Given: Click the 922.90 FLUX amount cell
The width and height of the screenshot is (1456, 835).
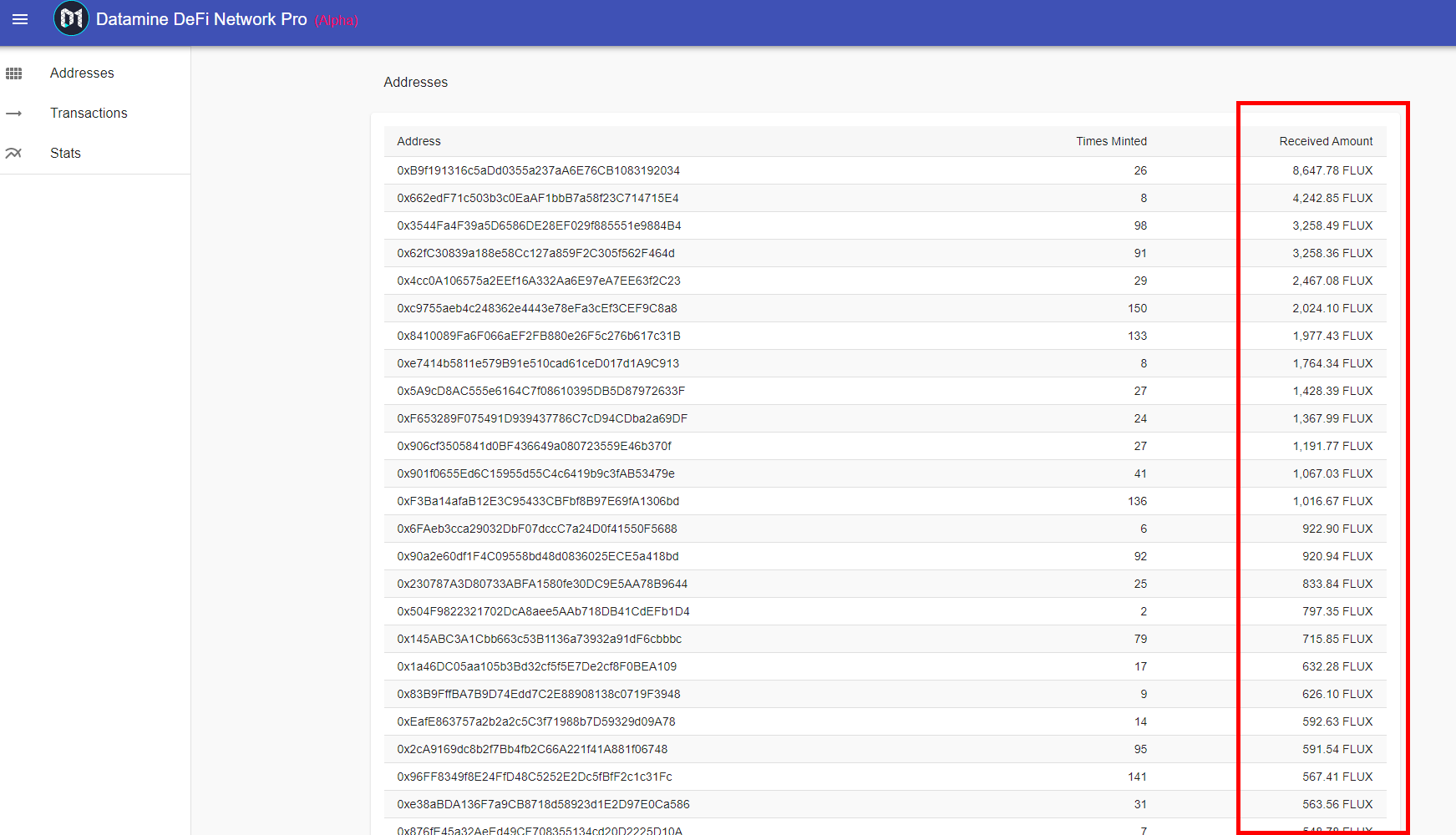Looking at the screenshot, I should pos(1337,529).
